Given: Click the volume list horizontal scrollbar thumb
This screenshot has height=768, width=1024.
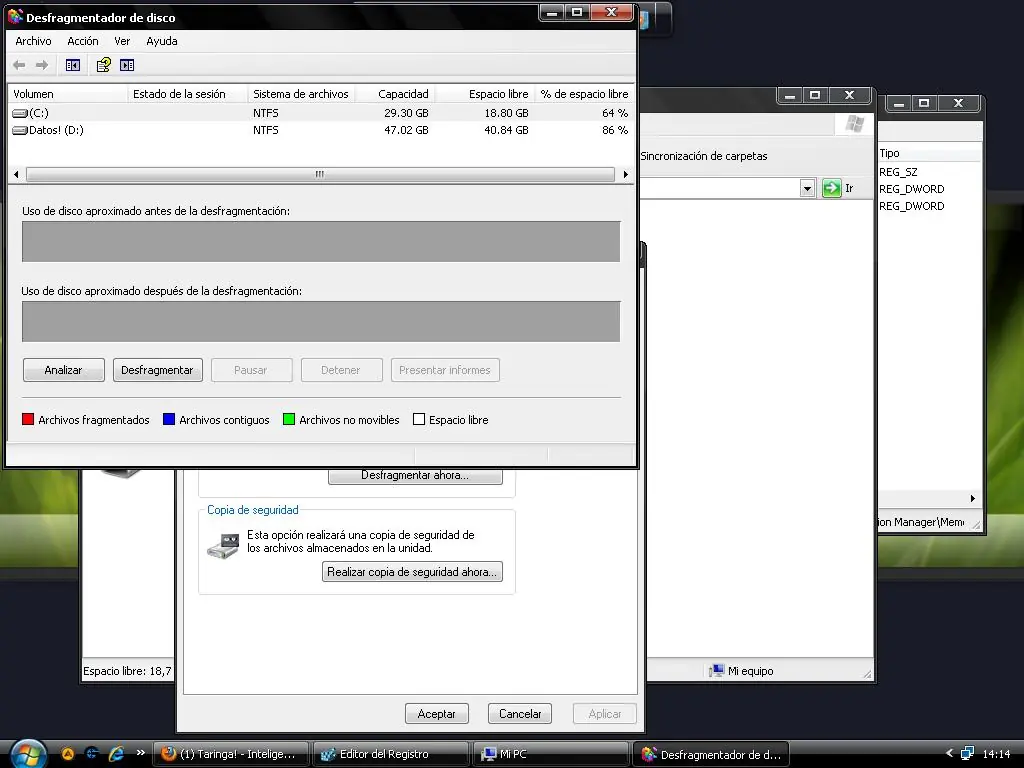Looking at the screenshot, I should pos(319,174).
